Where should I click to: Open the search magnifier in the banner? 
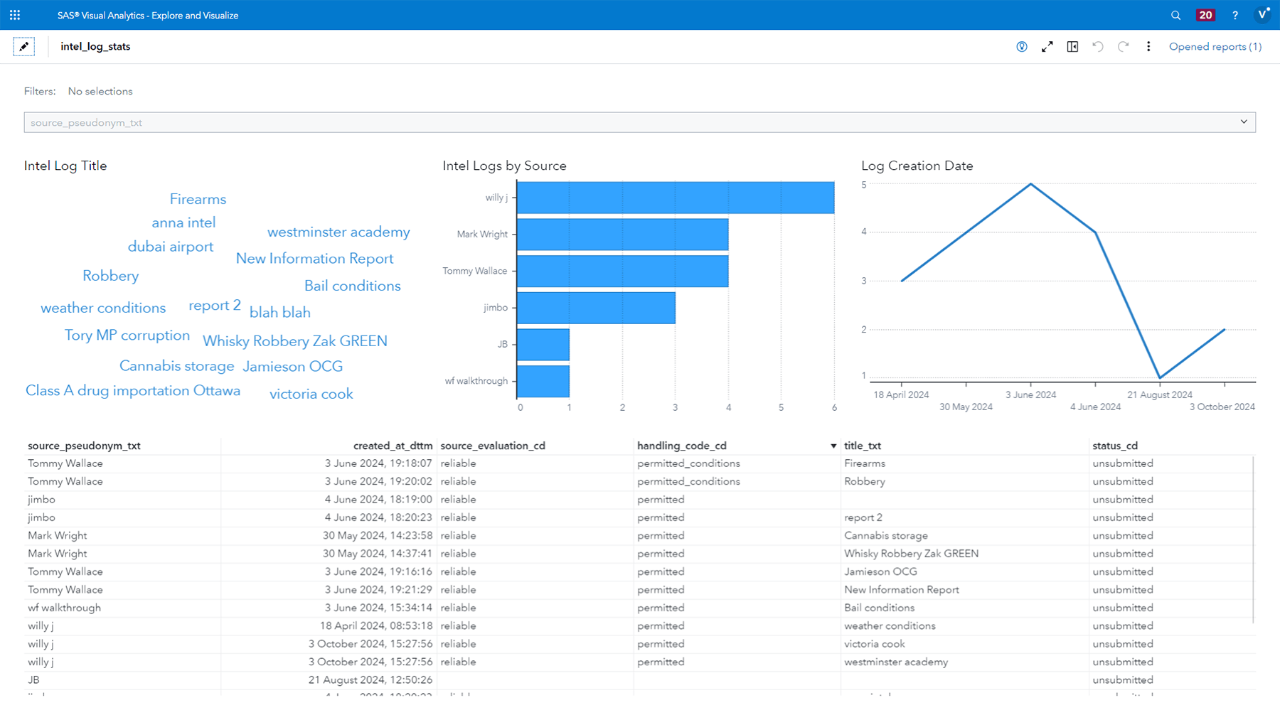pos(1176,14)
